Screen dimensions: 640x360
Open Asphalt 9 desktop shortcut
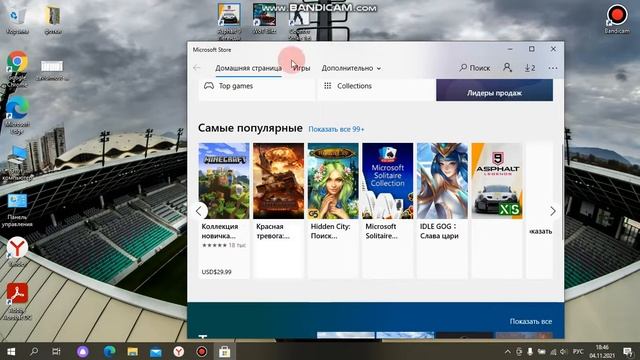click(229, 21)
